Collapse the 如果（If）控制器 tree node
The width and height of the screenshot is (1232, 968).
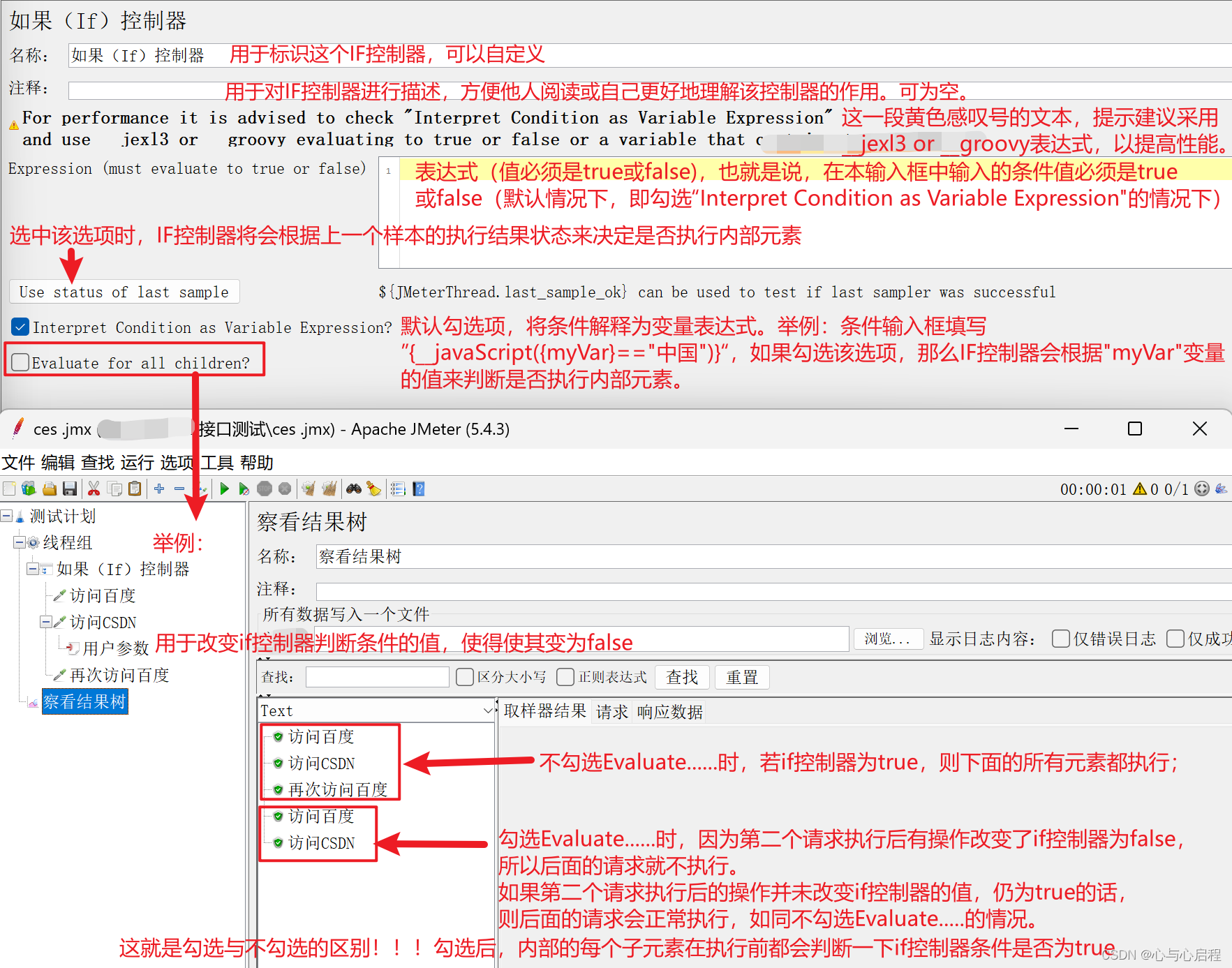[x=32, y=569]
